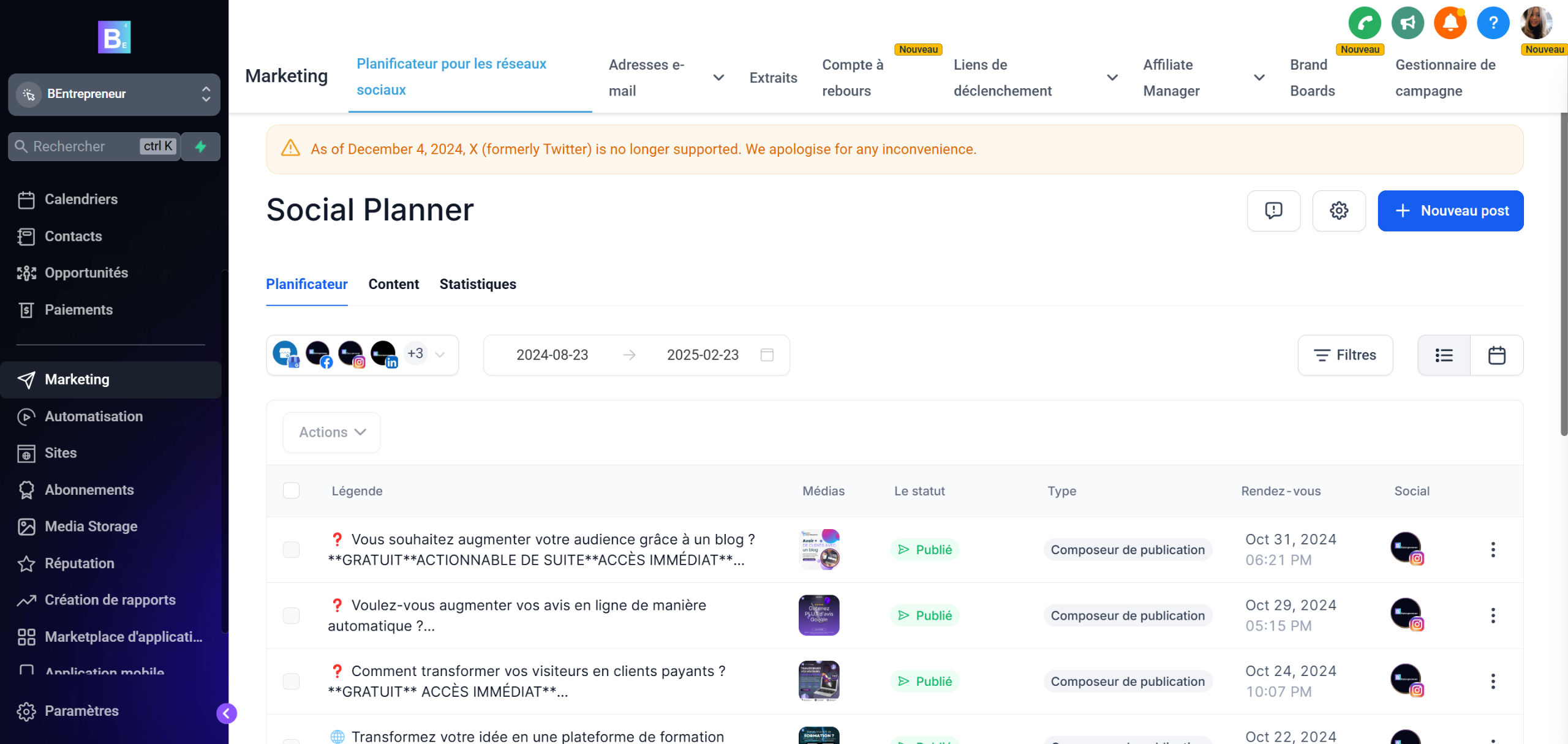Image resolution: width=1568 pixels, height=744 pixels.
Task: Open the Content tab
Action: [x=393, y=284]
